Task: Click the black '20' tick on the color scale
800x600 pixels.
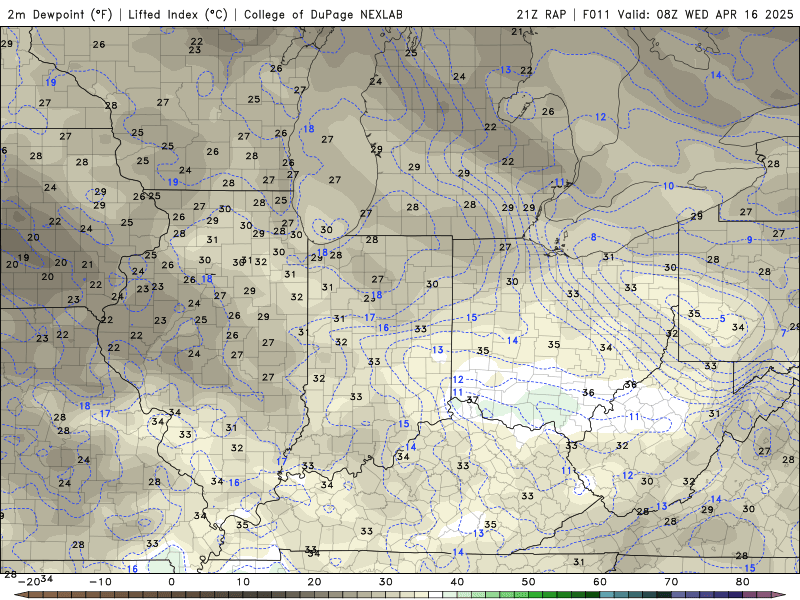Action: 314,582
